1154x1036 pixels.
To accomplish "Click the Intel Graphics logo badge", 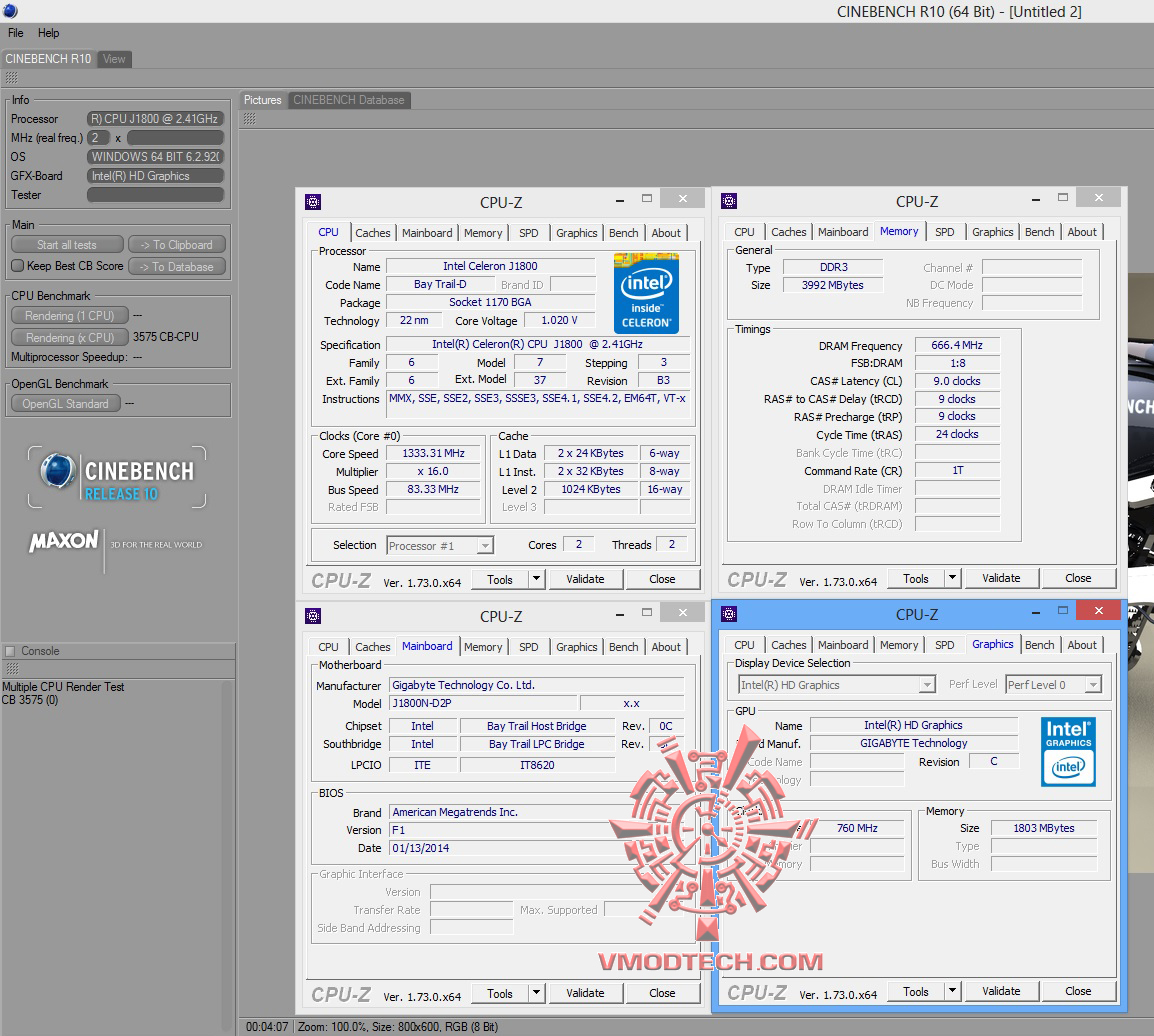I will pos(1068,751).
